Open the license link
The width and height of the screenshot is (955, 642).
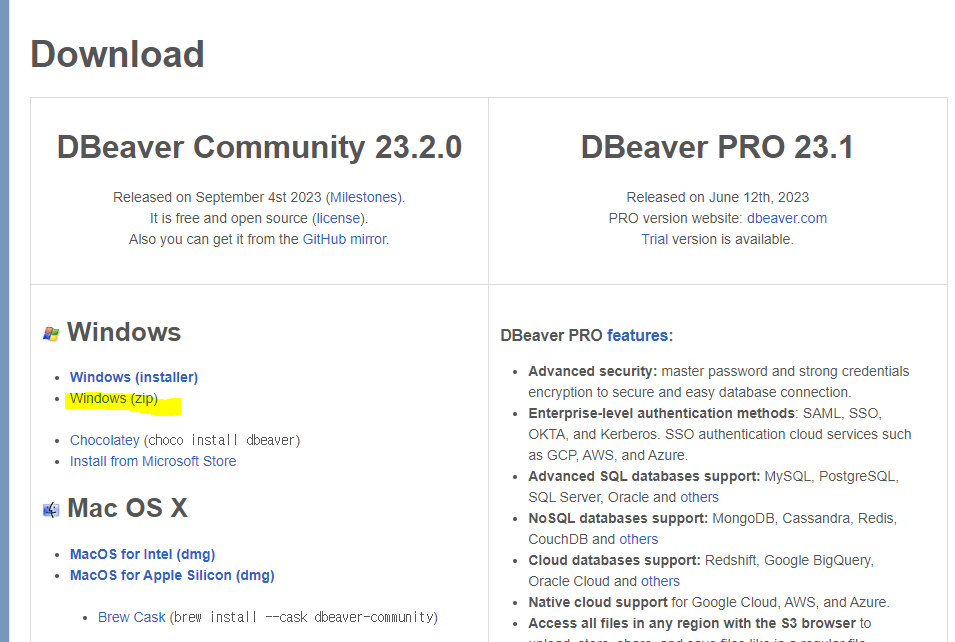coord(339,218)
